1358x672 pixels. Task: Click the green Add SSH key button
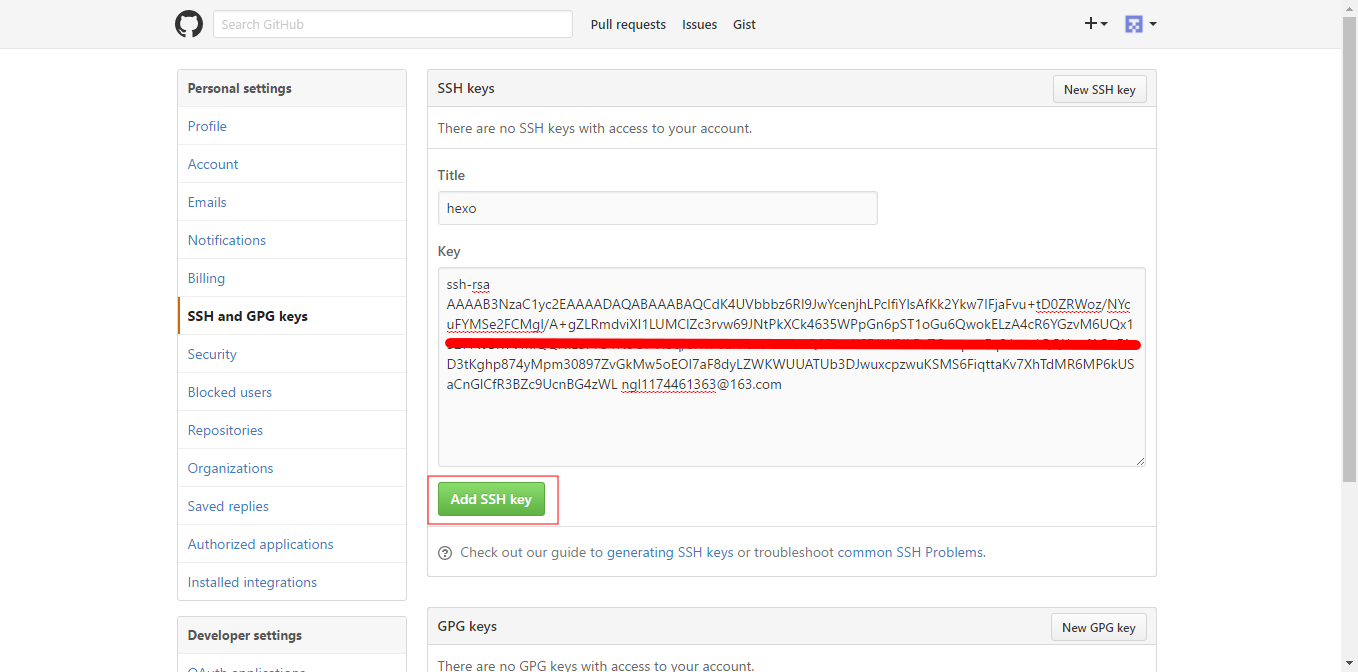(x=491, y=499)
